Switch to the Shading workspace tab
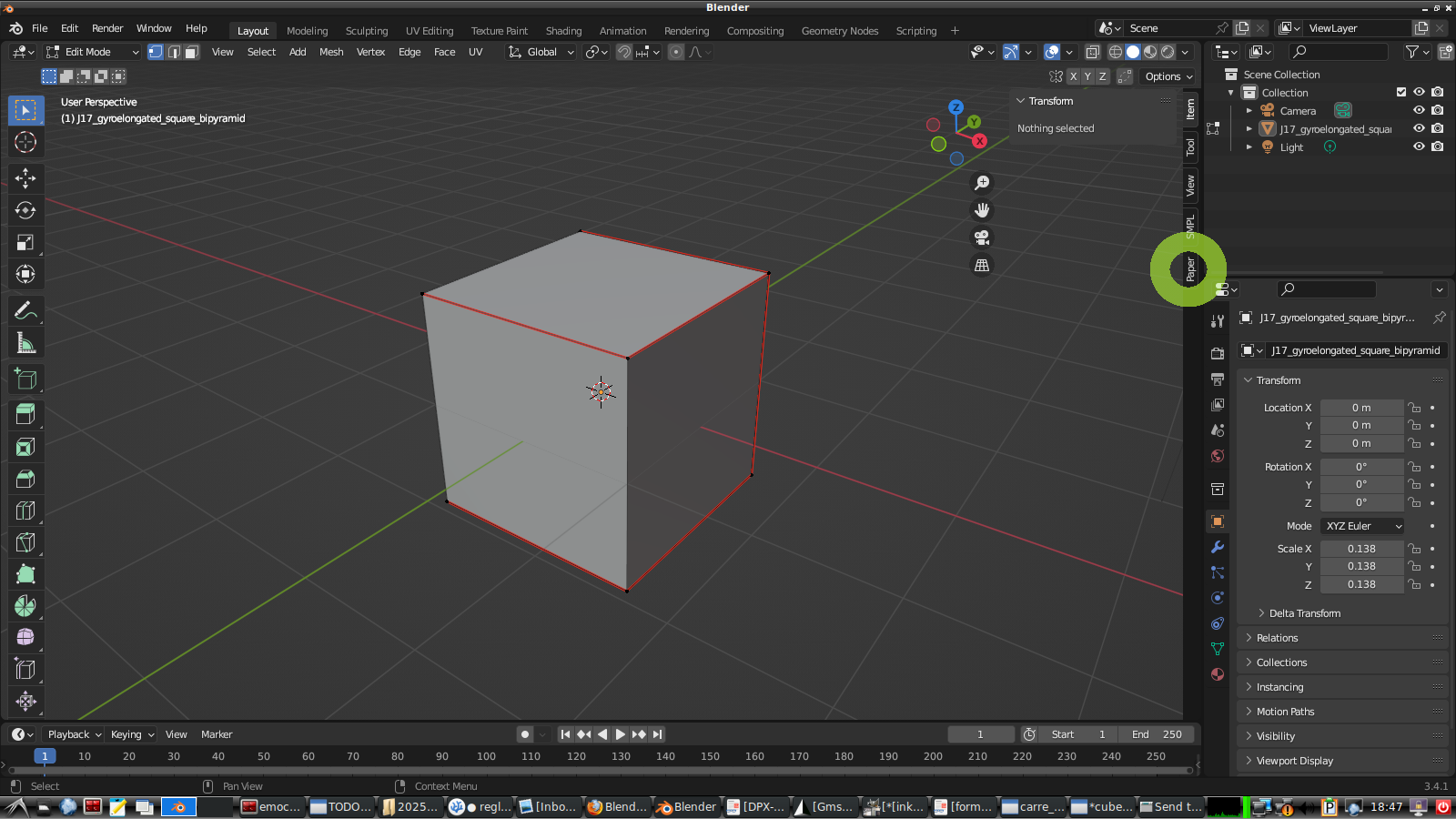 coord(563,30)
